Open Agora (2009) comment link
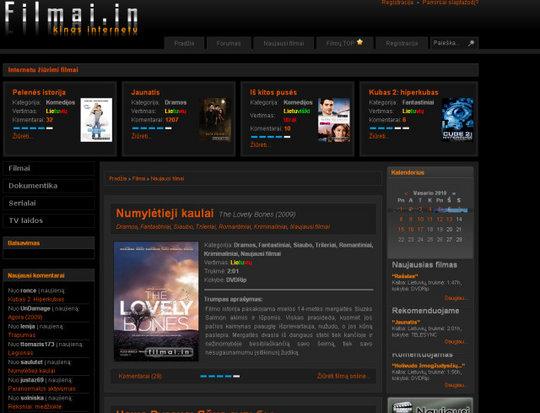 tap(25, 317)
